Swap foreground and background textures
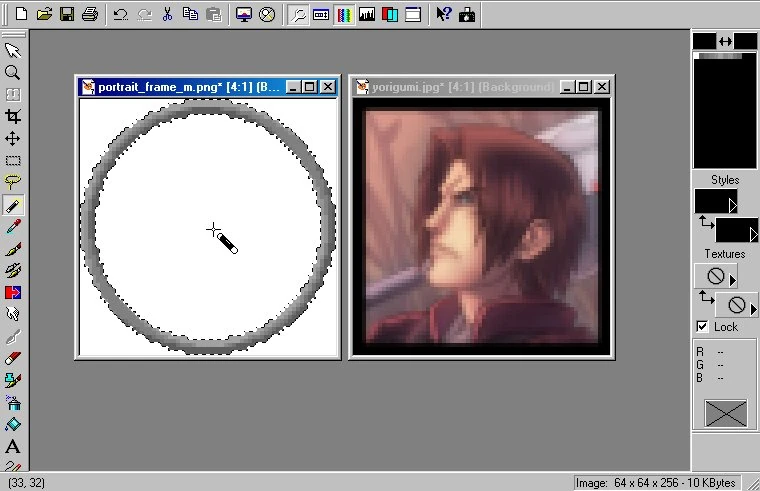This screenshot has width=760, height=491. coord(706,297)
